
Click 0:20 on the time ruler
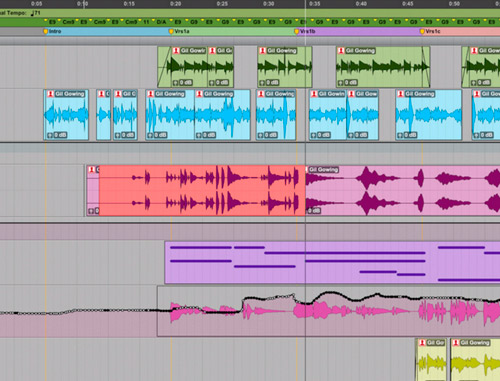click(175, 4)
